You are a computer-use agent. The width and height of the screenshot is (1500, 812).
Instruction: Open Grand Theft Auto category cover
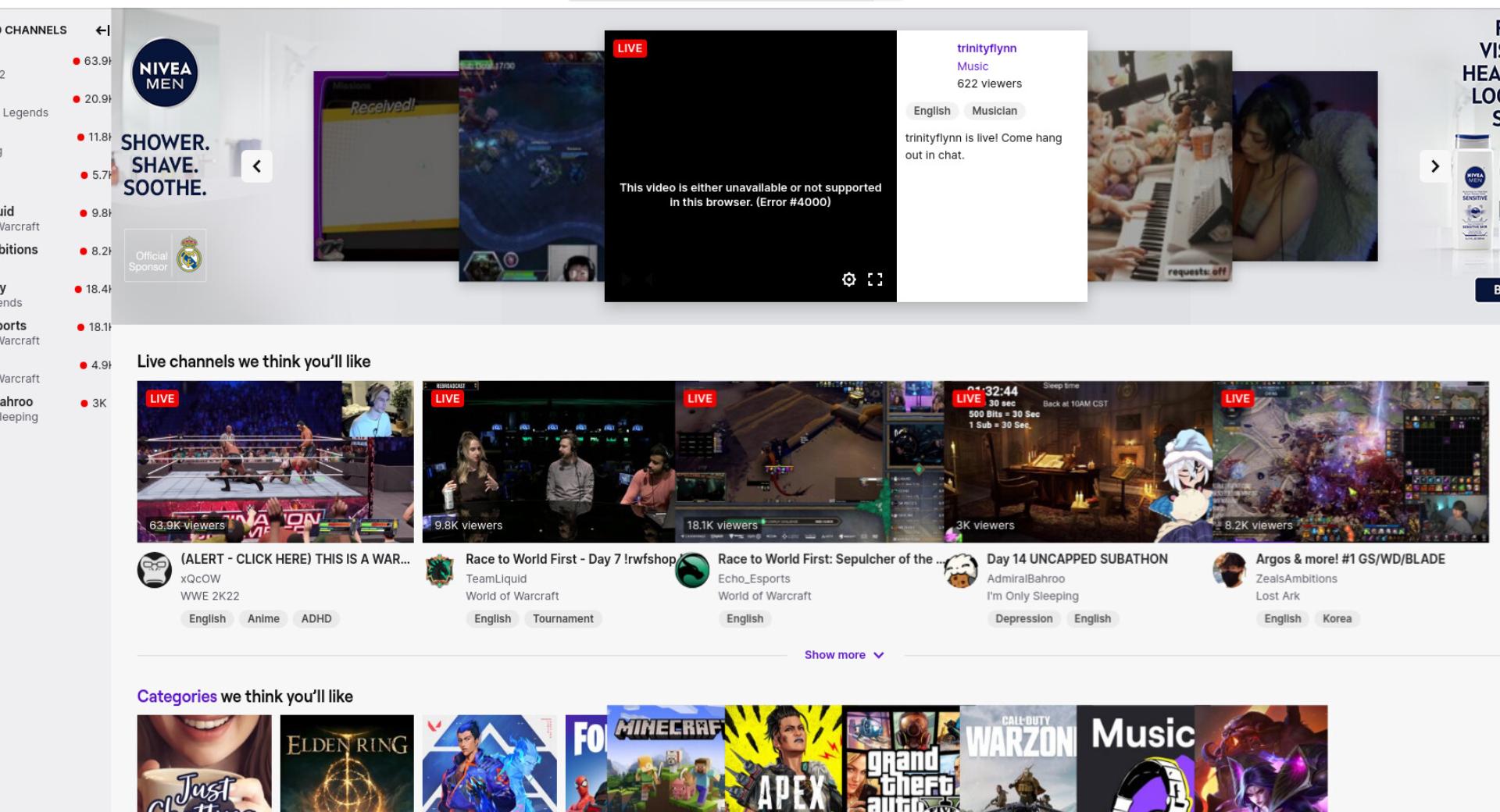click(x=901, y=759)
